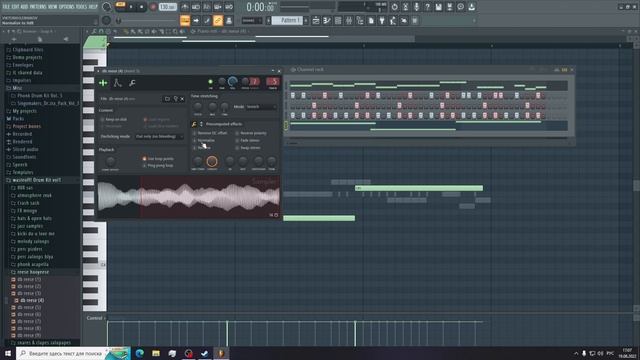Click the save project icon in top toolbar
The width and height of the screenshot is (640, 360).
[438, 7]
